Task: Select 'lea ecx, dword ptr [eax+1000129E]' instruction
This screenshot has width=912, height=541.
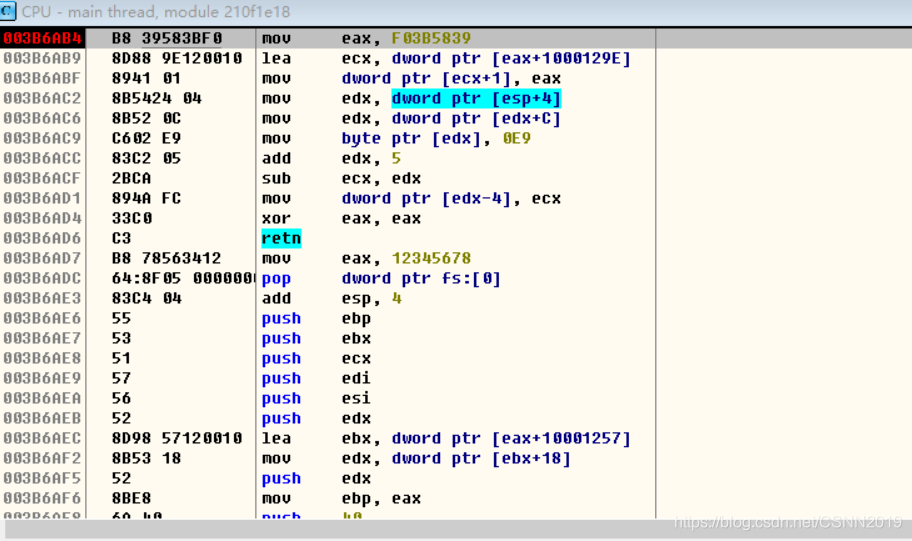Action: 446,58
